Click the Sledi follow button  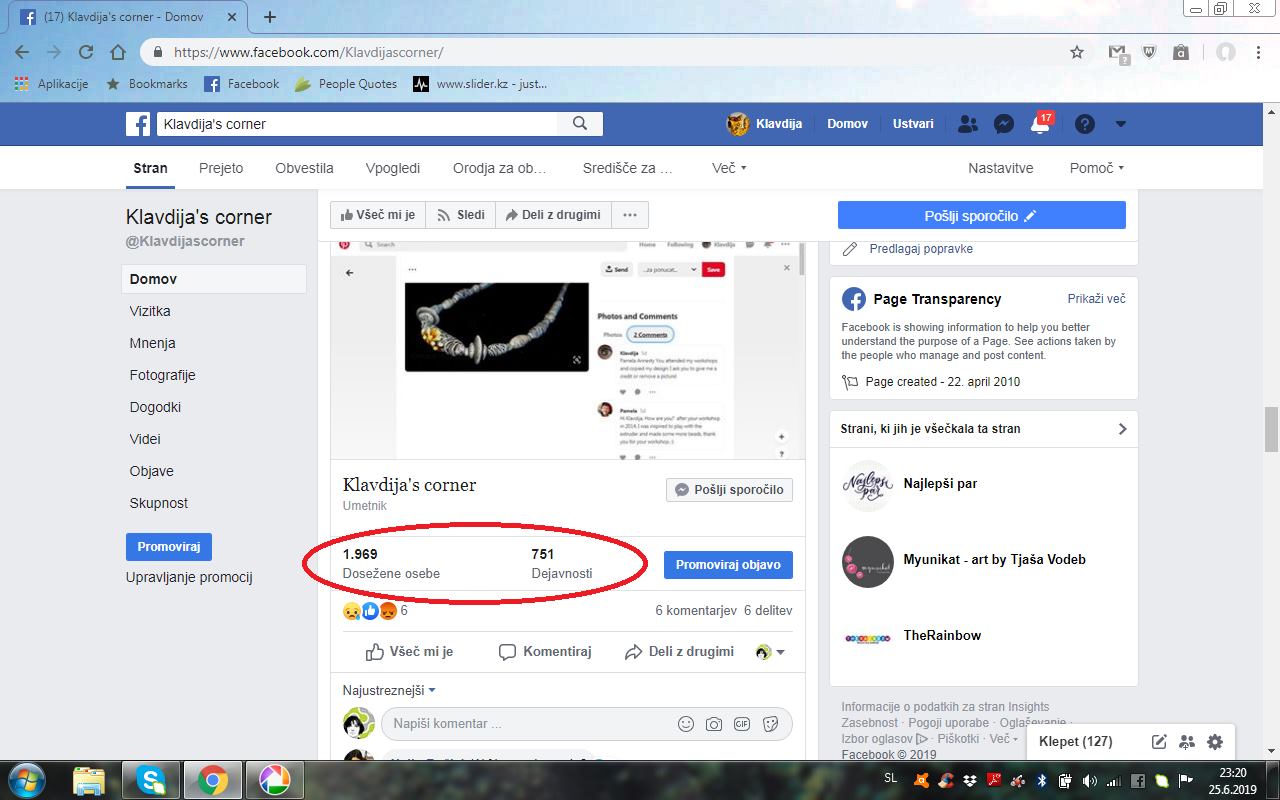point(460,215)
